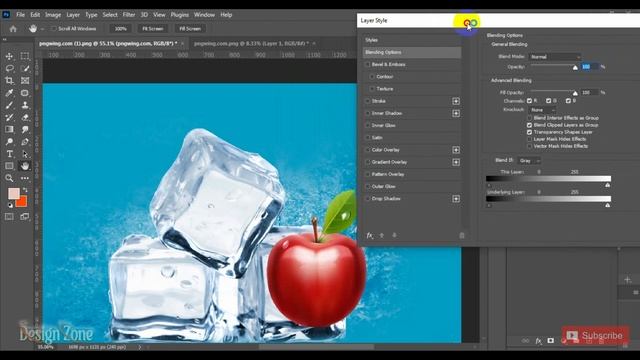Select the Eyedropper tool

point(9,93)
